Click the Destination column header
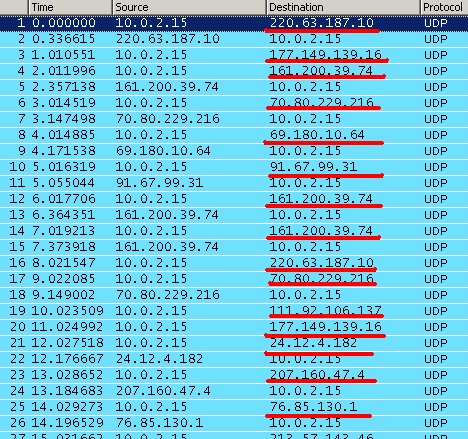Viewport: 468px width, 439px height. pos(343,7)
